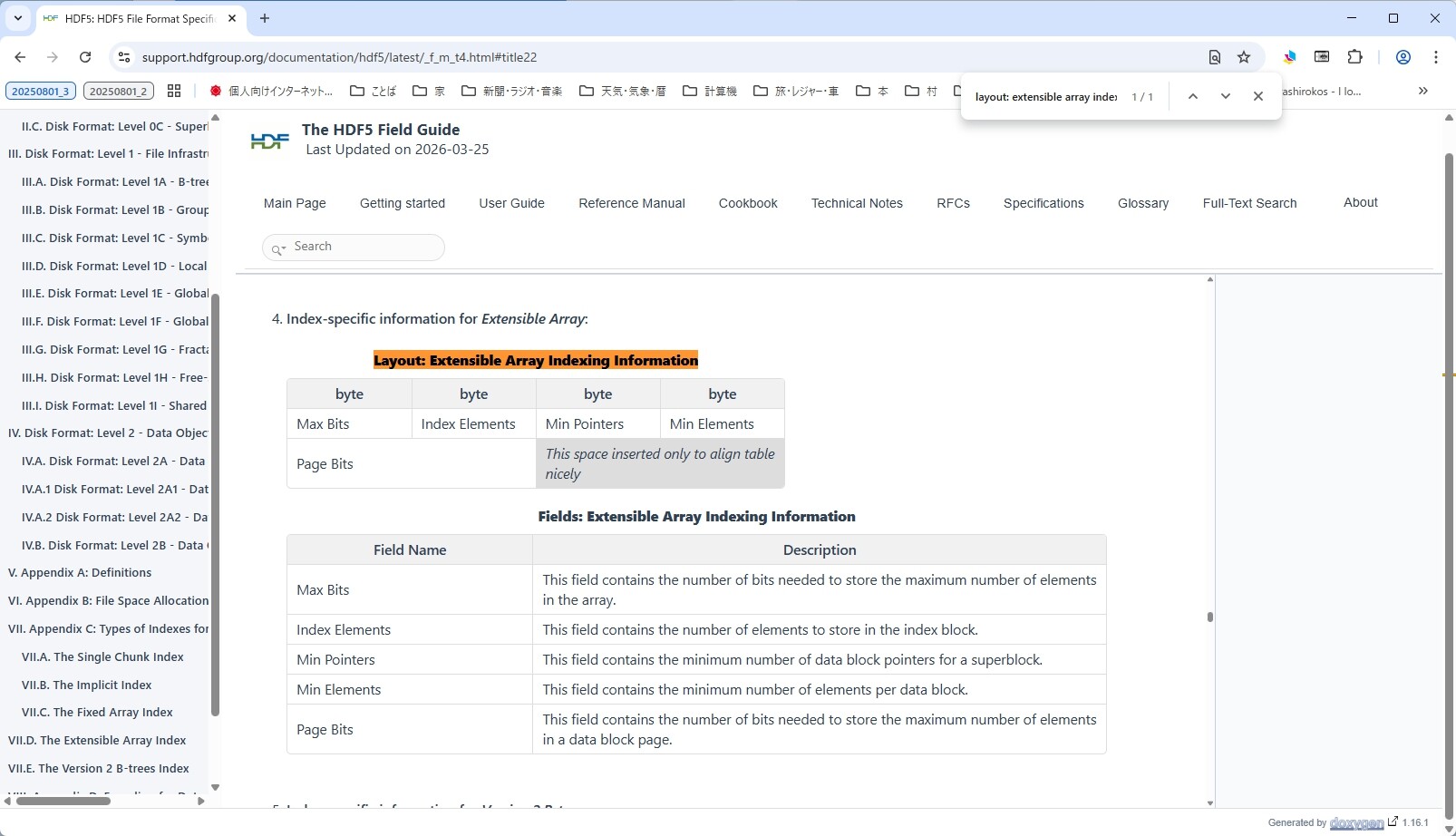Reload the page with the refresh icon
The image size is (1456, 836).
click(85, 57)
